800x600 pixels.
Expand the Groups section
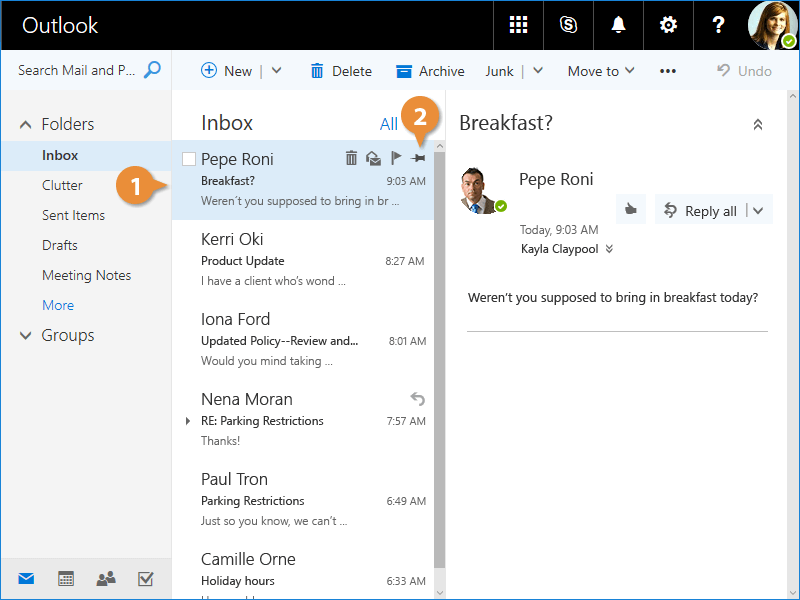coord(26,336)
